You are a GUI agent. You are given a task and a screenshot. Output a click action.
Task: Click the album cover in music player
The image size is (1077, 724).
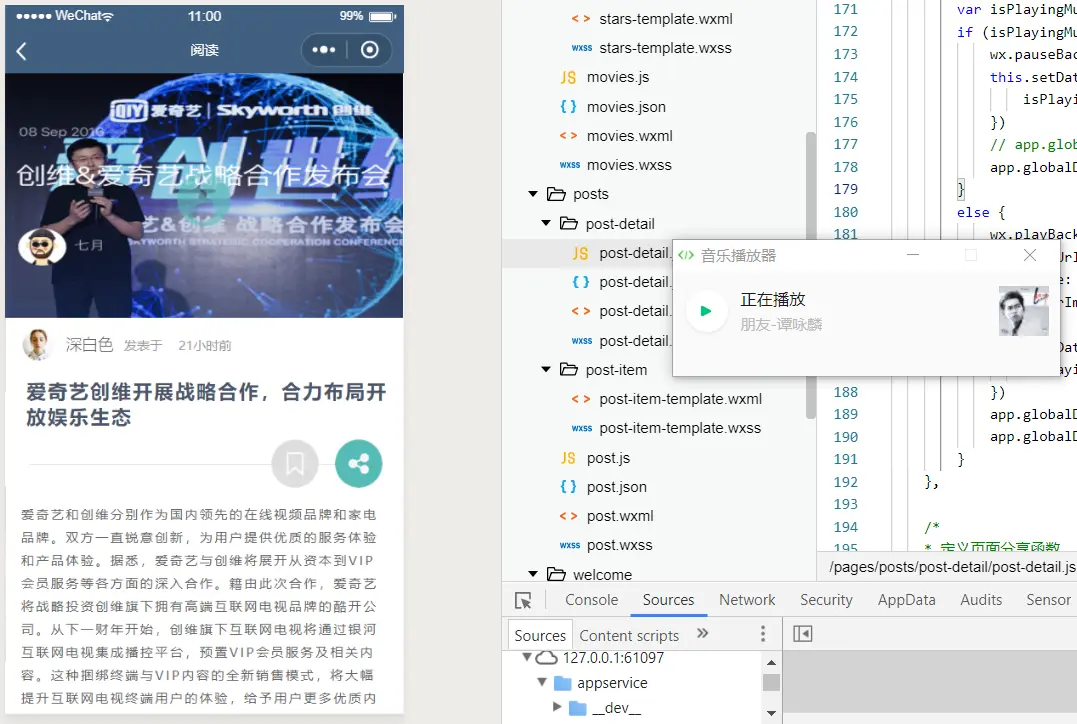click(1023, 311)
